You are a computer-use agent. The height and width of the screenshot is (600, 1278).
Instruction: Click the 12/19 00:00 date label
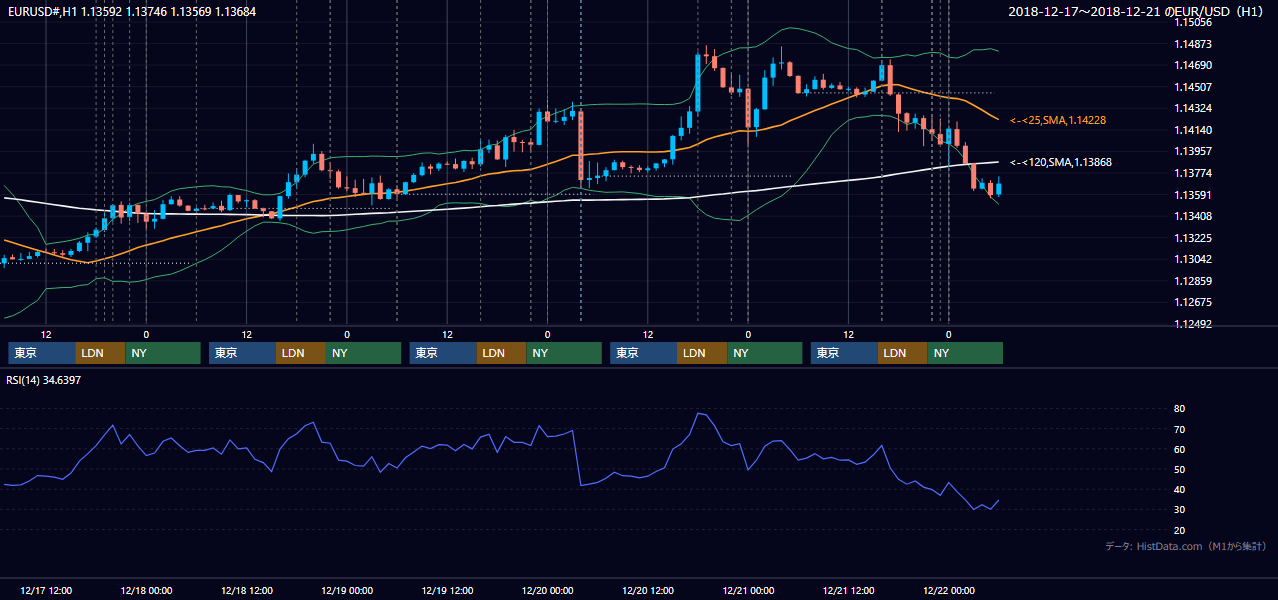pyautogui.click(x=347, y=590)
